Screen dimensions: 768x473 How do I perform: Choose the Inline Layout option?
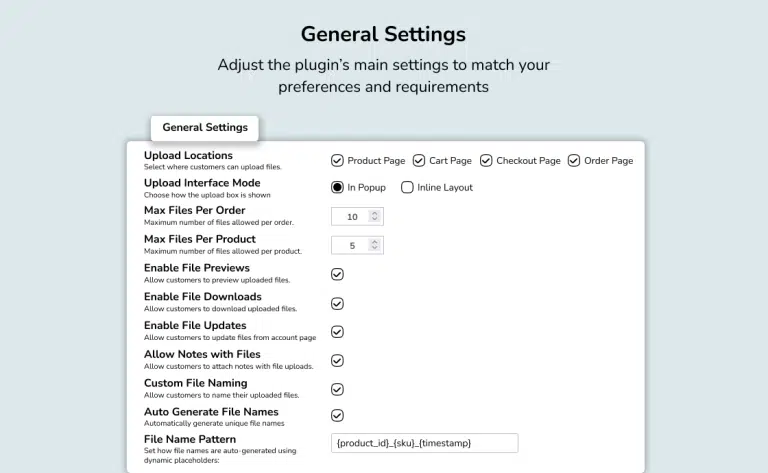pos(407,187)
